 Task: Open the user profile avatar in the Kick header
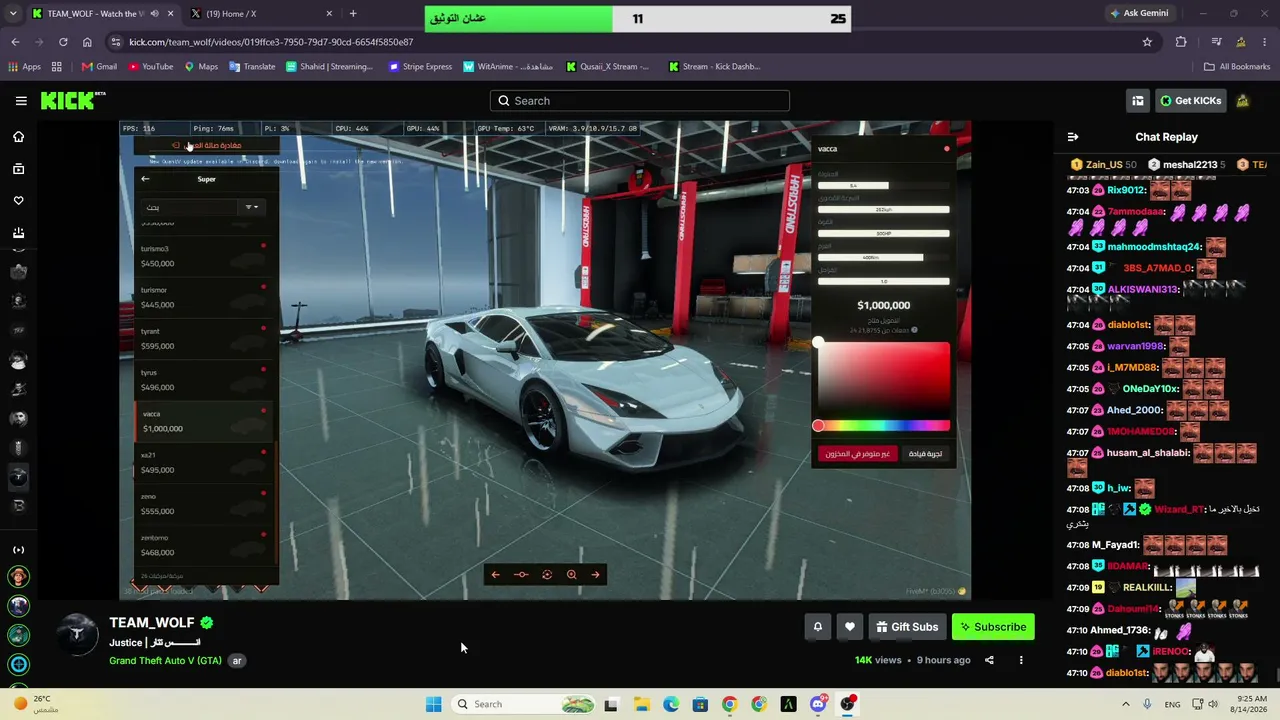pos(1243,101)
